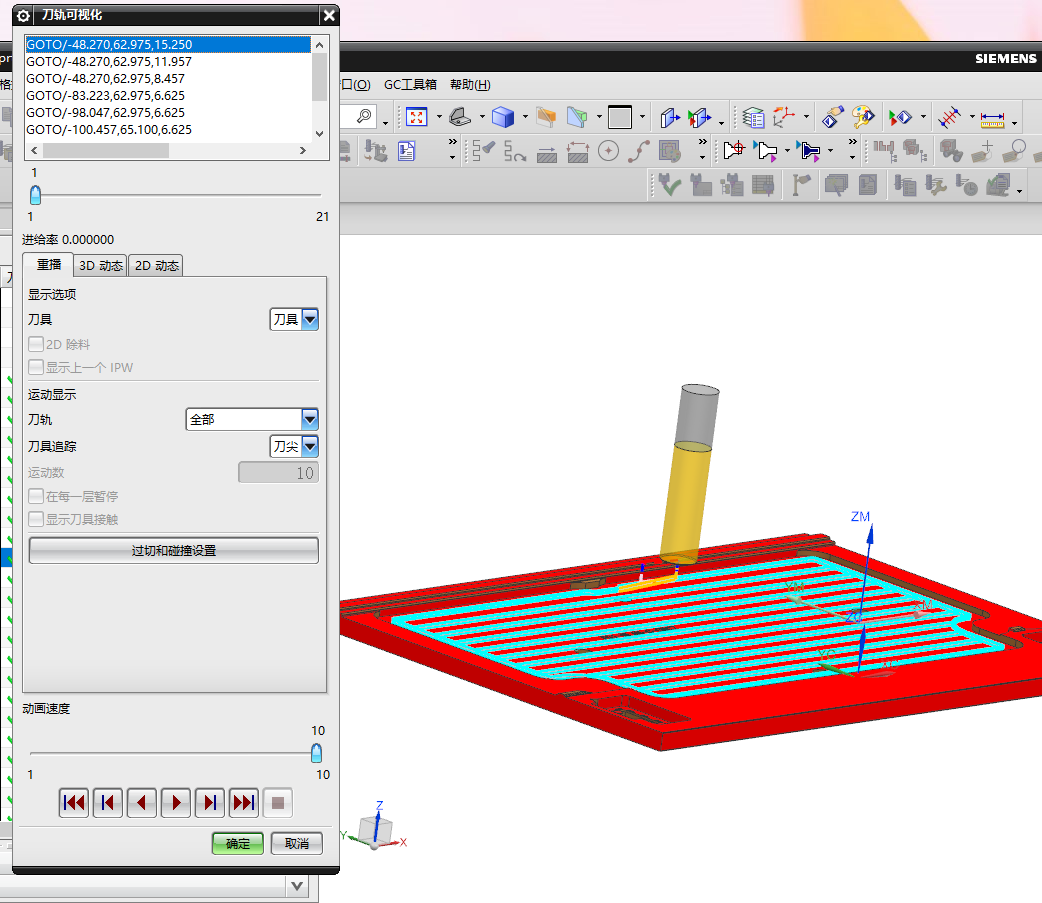Open the 帮助(H) menu
This screenshot has width=1042, height=903.
pyautogui.click(x=470, y=84)
